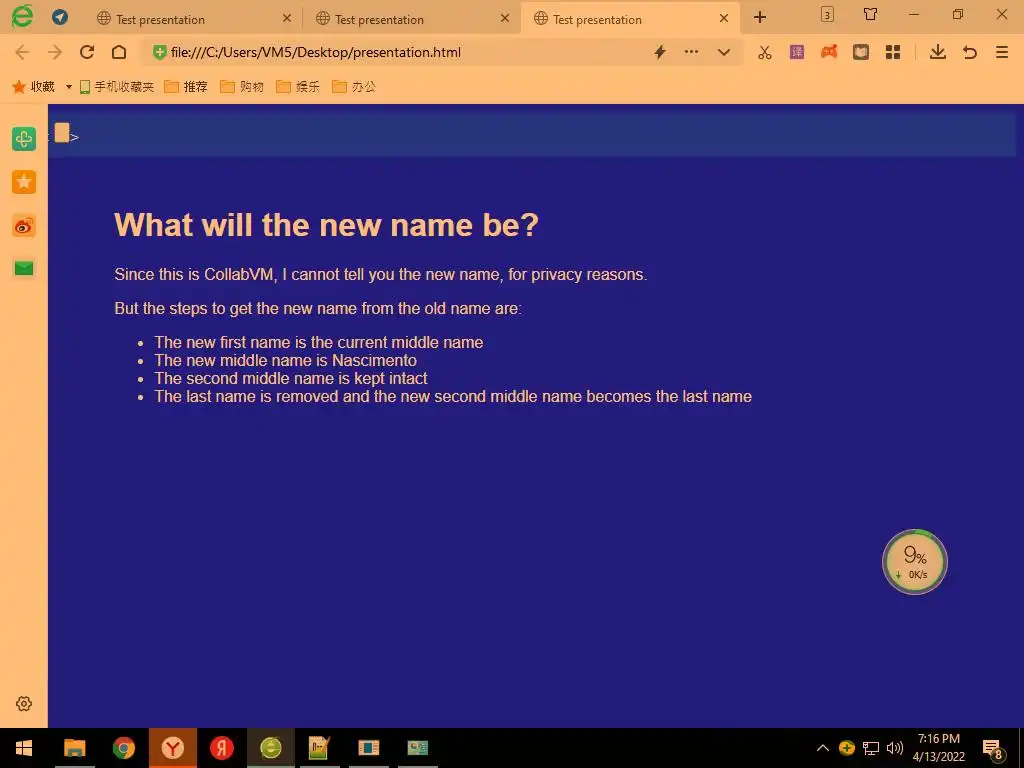The height and width of the screenshot is (768, 1024).
Task: Open the downloads icon
Action: coord(938,52)
